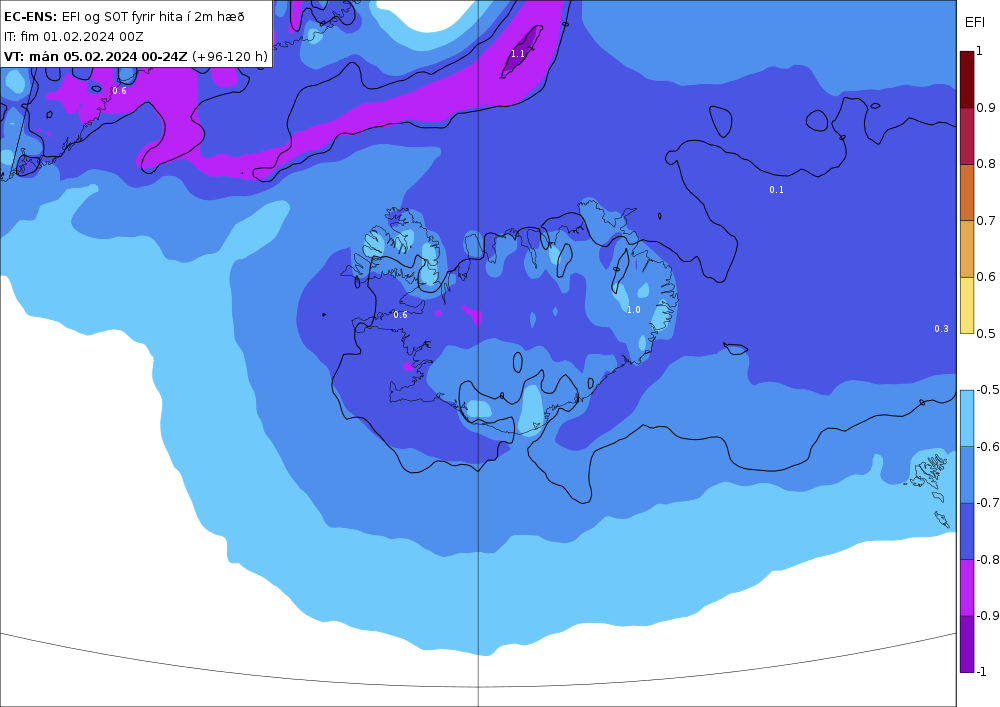The width and height of the screenshot is (1000, 707).
Task: Select the 'VT: mán 05.02.2024 00-24Z' line
Action: [136, 56]
